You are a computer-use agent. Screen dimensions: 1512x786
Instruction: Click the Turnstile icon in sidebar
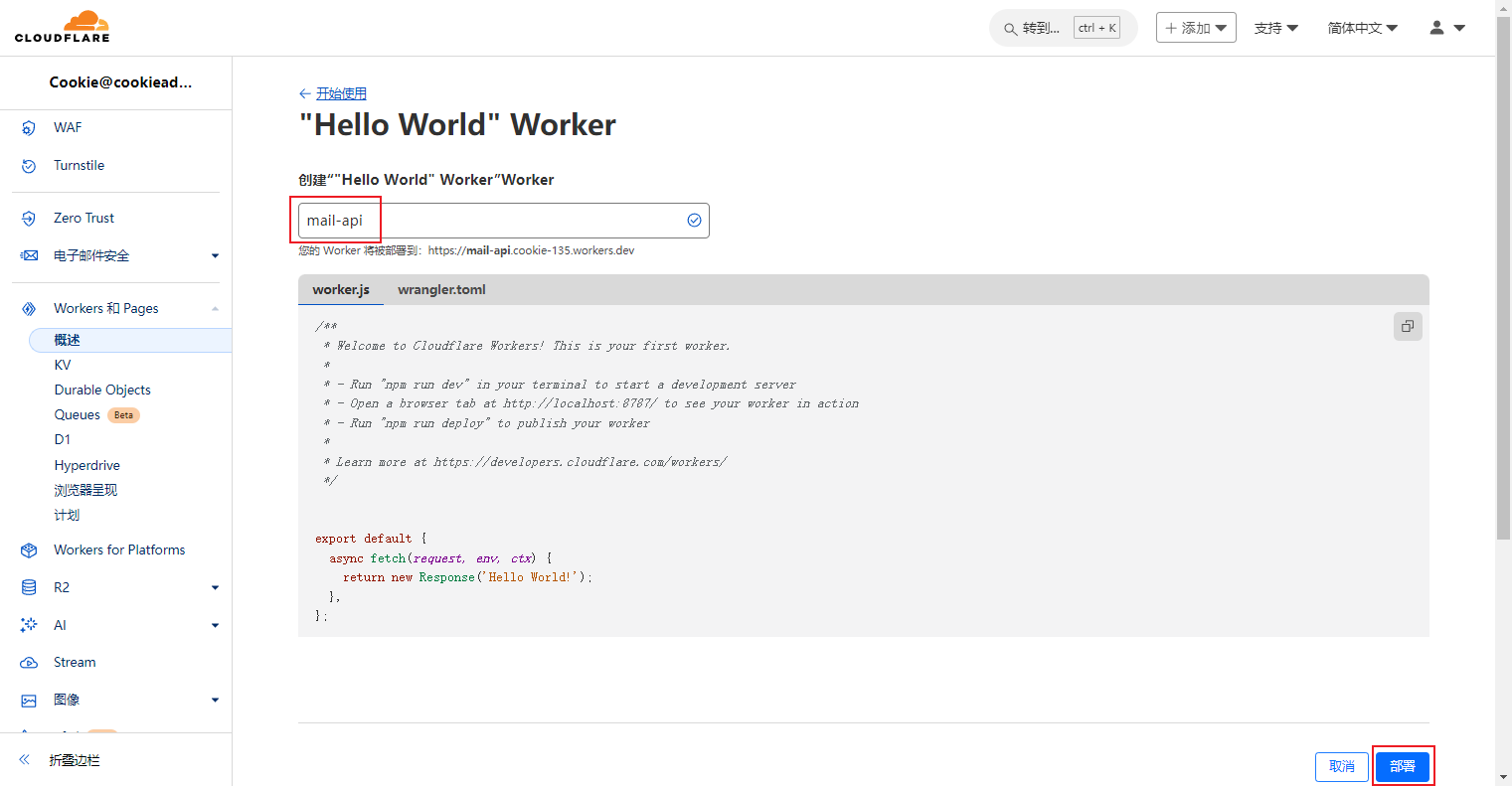[29, 166]
